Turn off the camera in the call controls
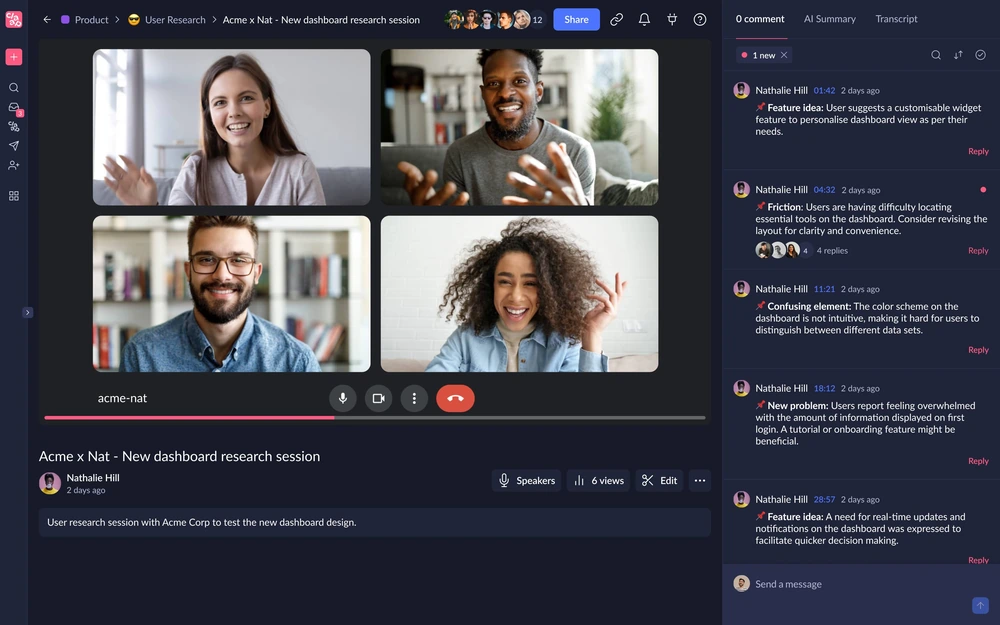Image resolution: width=1000 pixels, height=625 pixels. click(x=379, y=398)
